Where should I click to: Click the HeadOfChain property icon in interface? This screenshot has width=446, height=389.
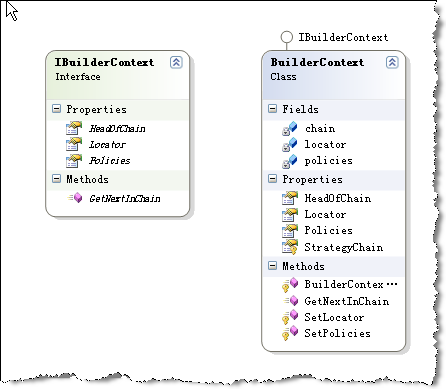74,128
